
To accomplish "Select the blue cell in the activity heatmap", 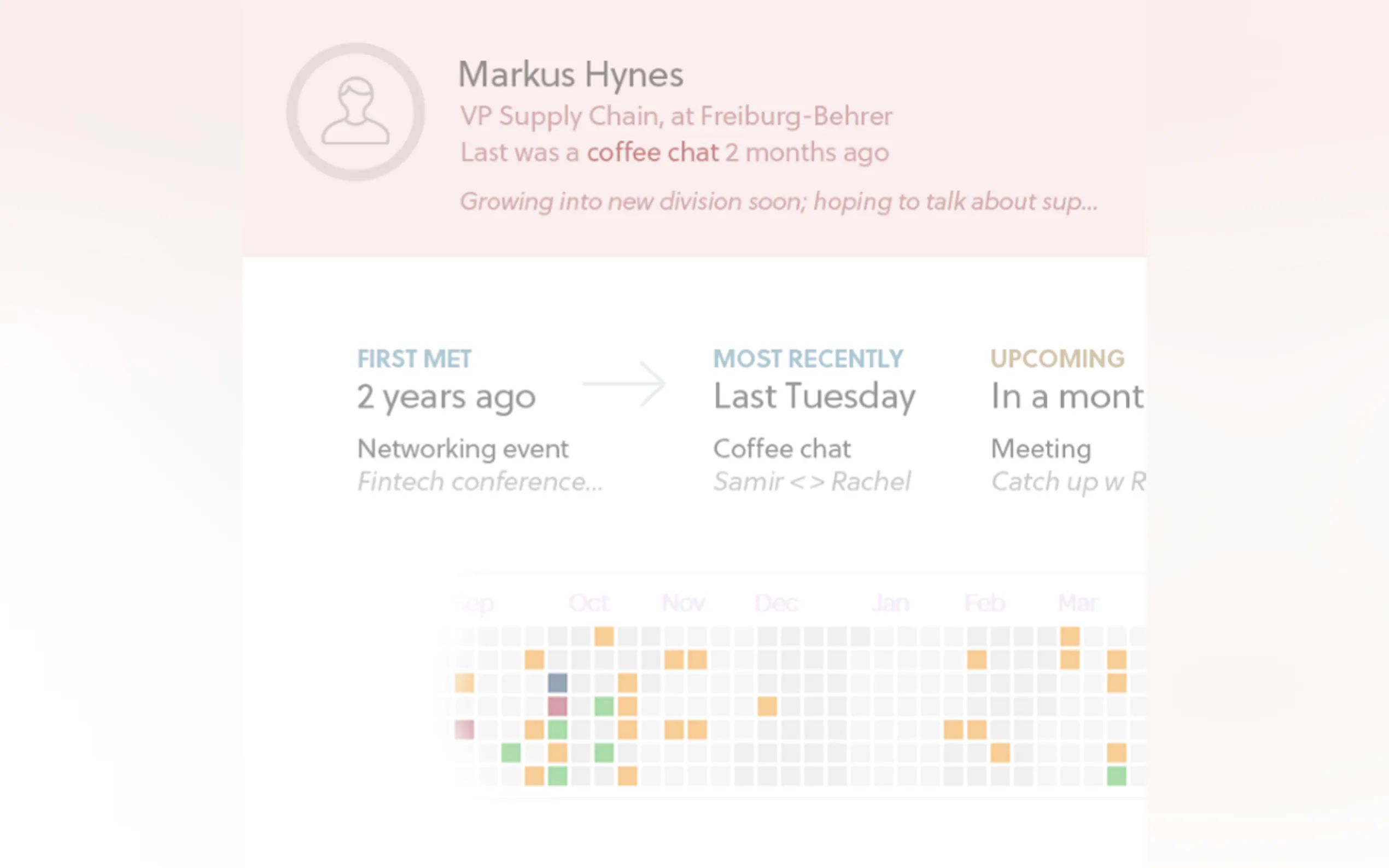I will pyautogui.click(x=558, y=683).
